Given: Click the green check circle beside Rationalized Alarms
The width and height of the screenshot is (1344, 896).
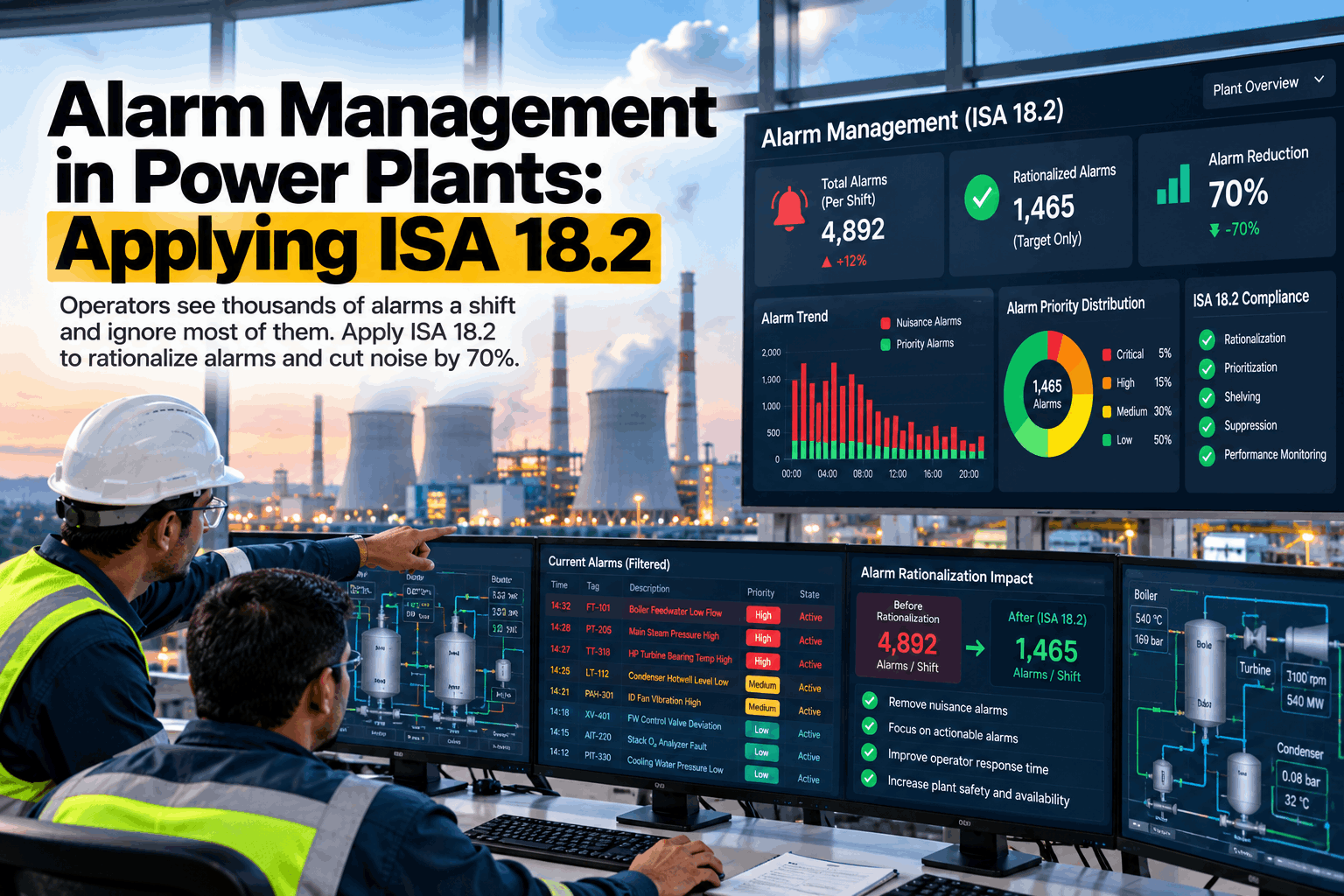Looking at the screenshot, I should click(x=982, y=198).
